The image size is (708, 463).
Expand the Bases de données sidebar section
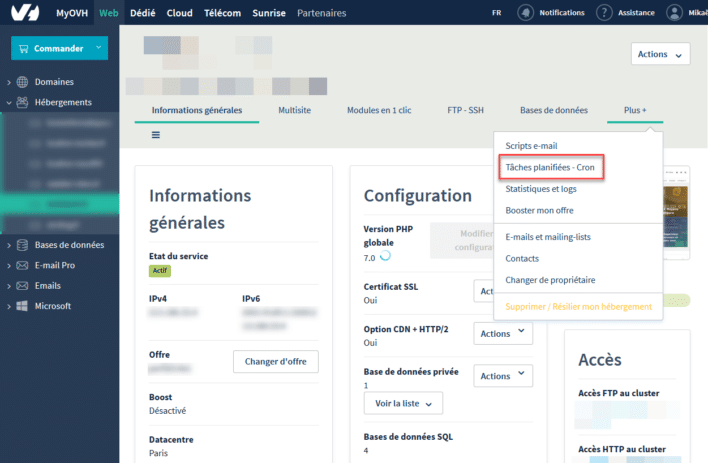[x=9, y=245]
